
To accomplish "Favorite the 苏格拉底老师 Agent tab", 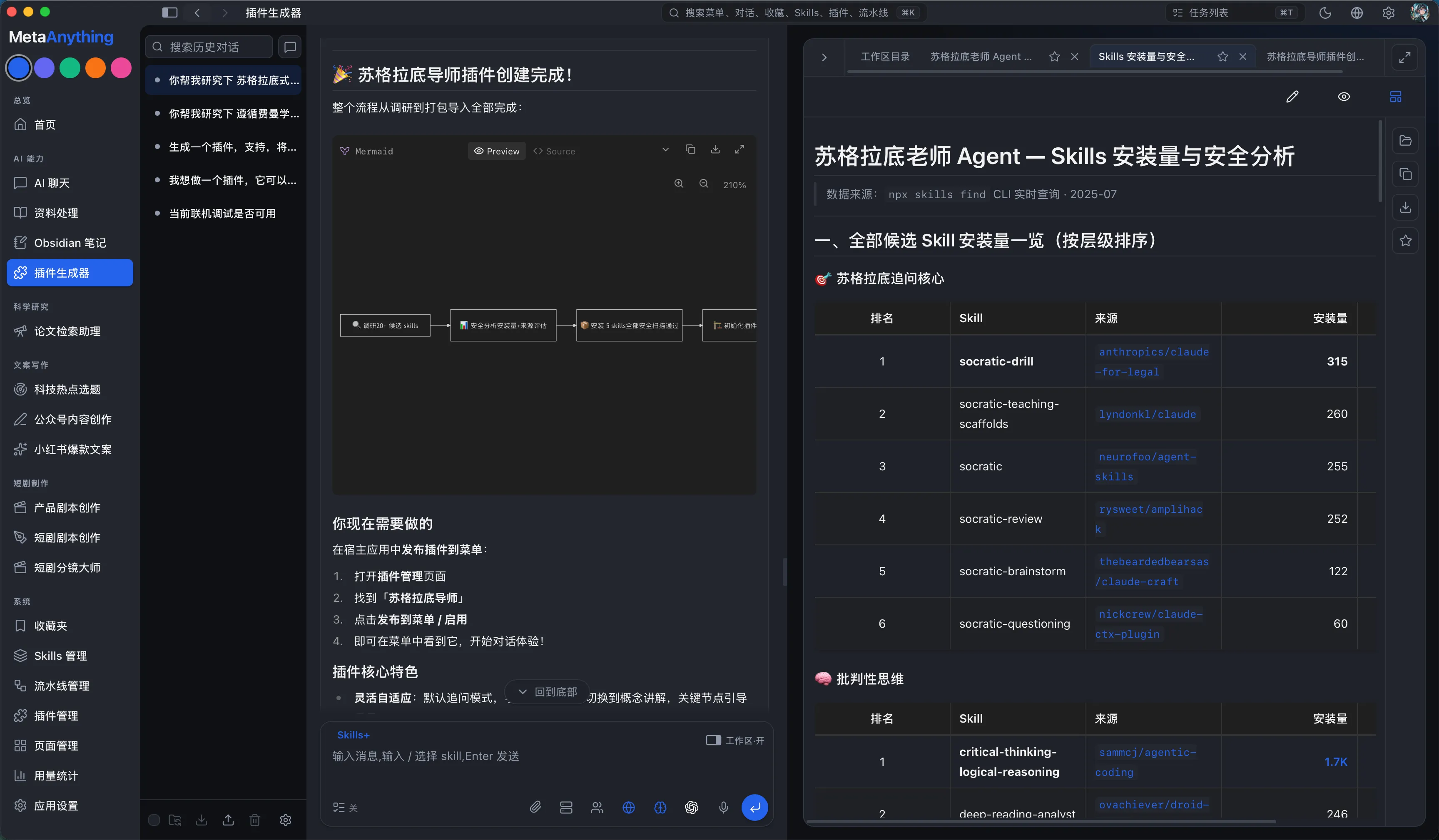I will pyautogui.click(x=1055, y=57).
